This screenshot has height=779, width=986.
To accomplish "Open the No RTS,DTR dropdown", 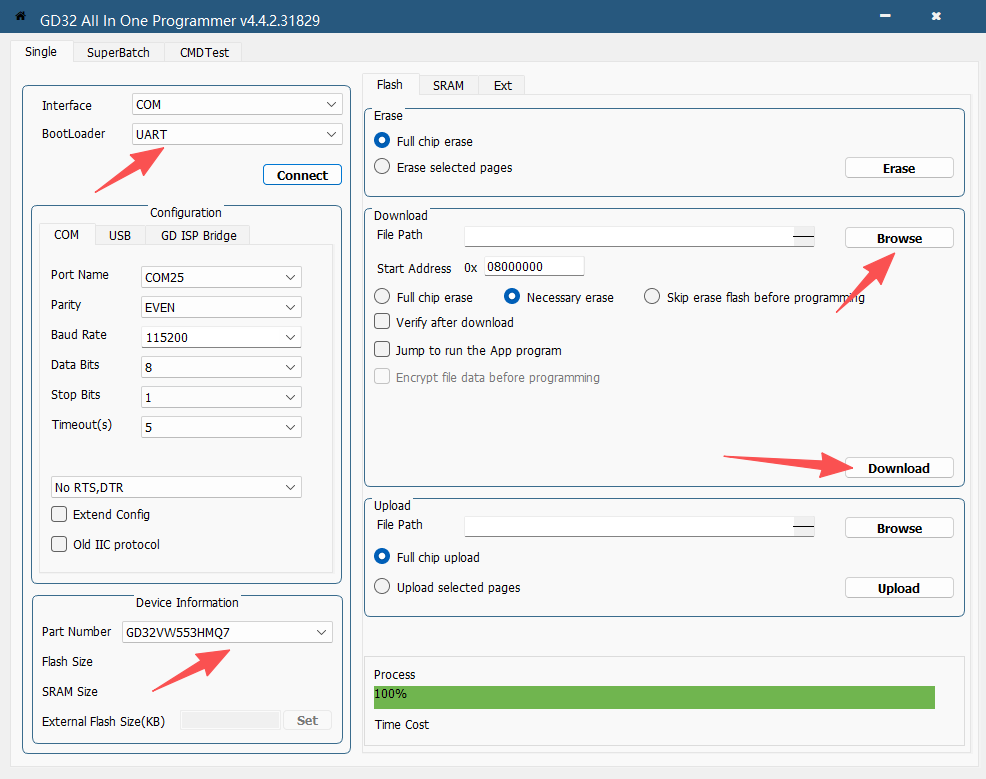I will [176, 487].
